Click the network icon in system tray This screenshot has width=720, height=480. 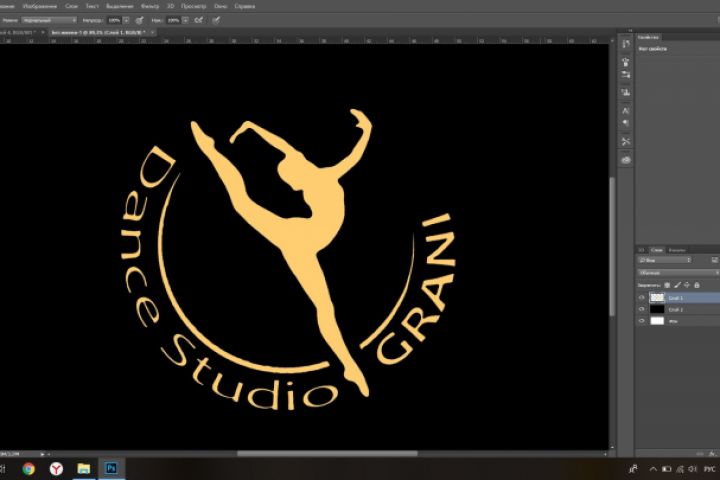pos(680,469)
